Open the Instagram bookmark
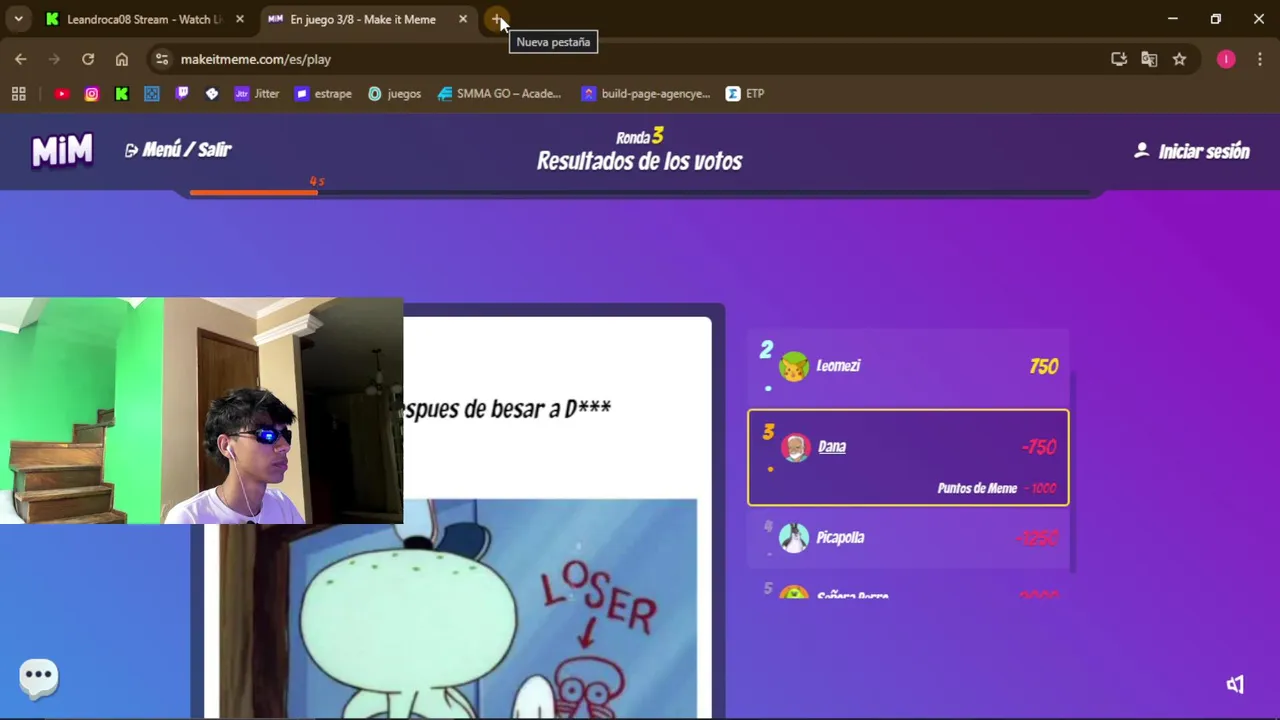Viewport: 1280px width, 720px height. point(92,94)
